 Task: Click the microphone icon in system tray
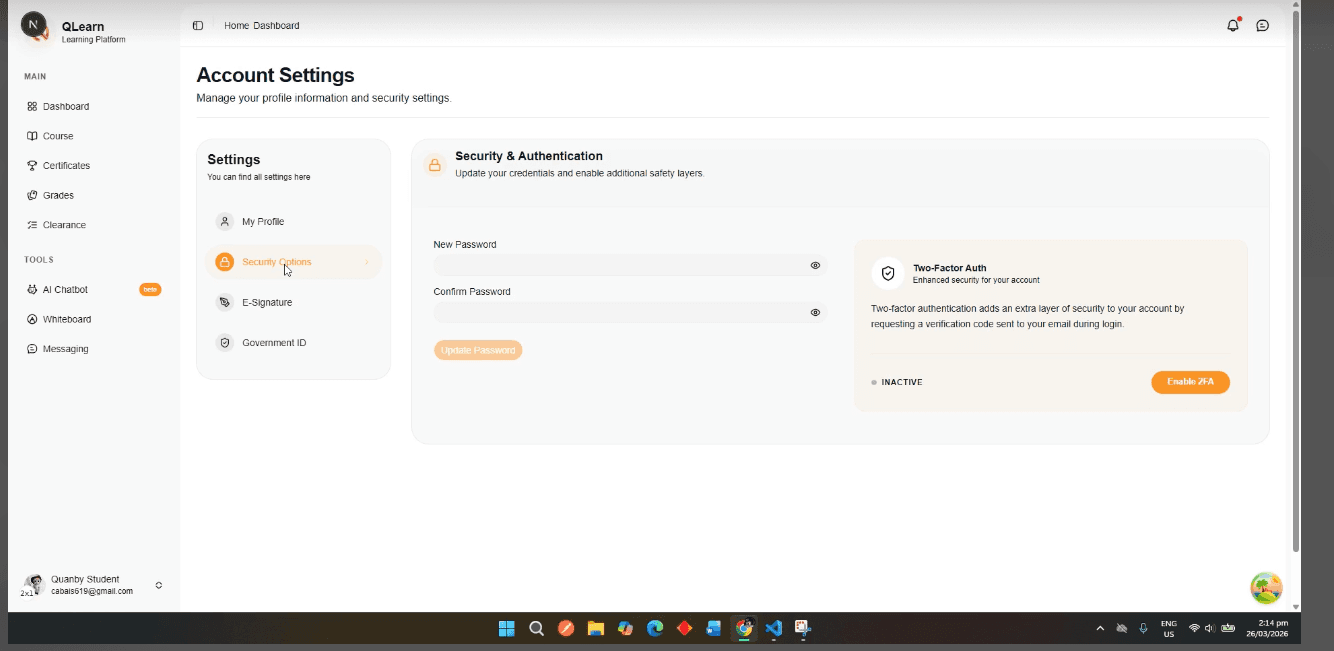coord(1143,628)
